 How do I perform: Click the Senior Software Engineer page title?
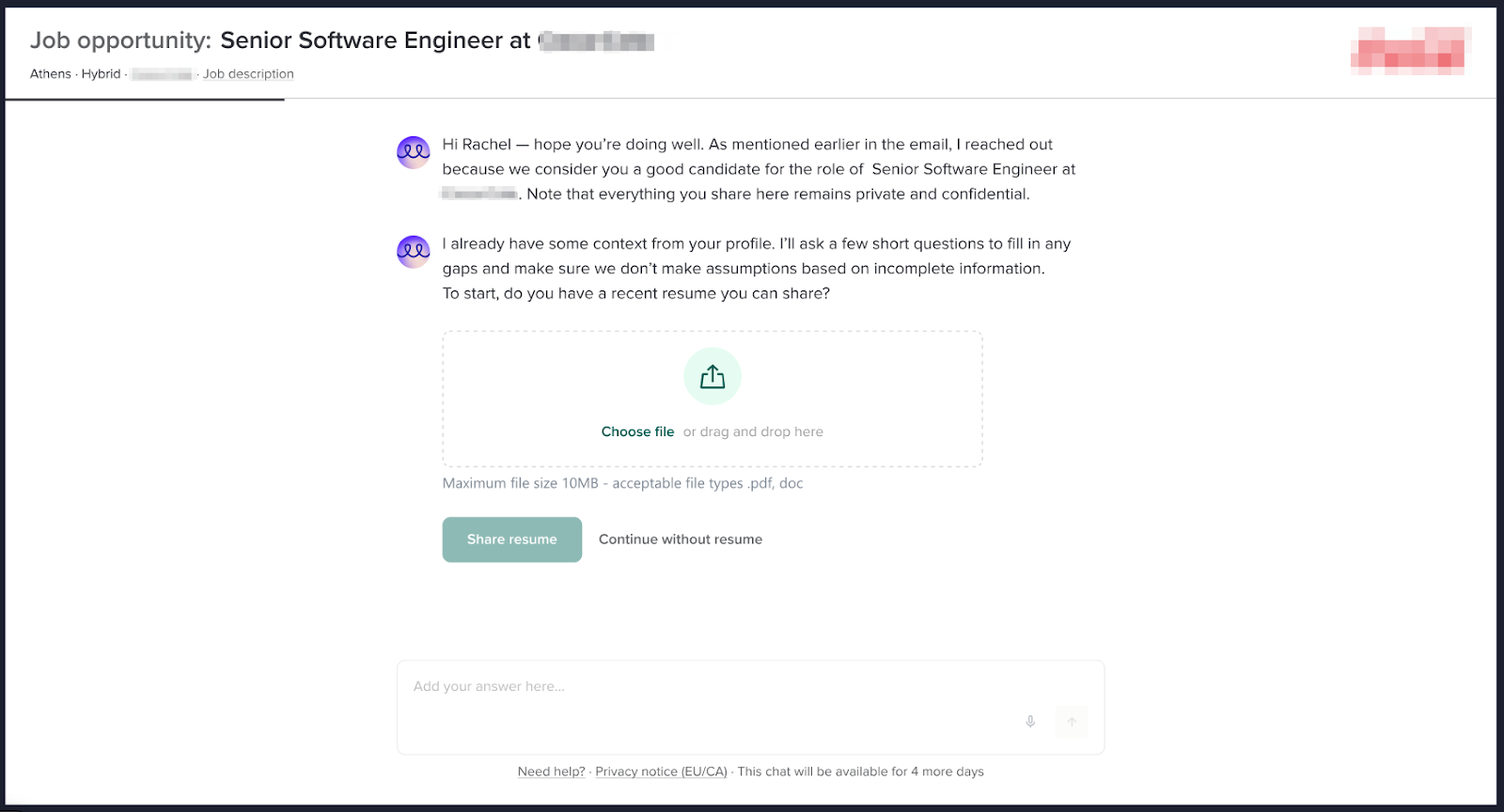[375, 40]
